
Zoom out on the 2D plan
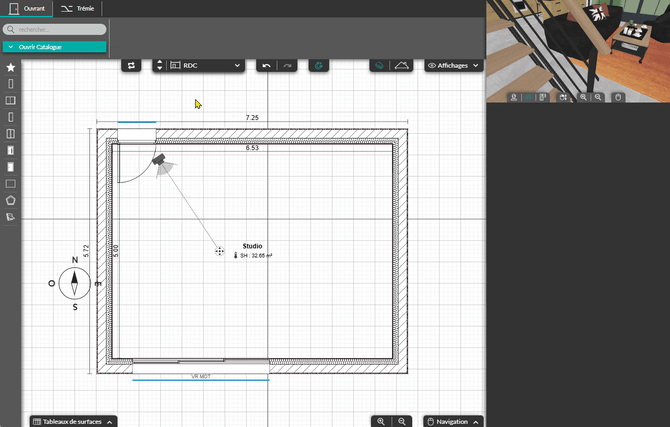click(402, 421)
